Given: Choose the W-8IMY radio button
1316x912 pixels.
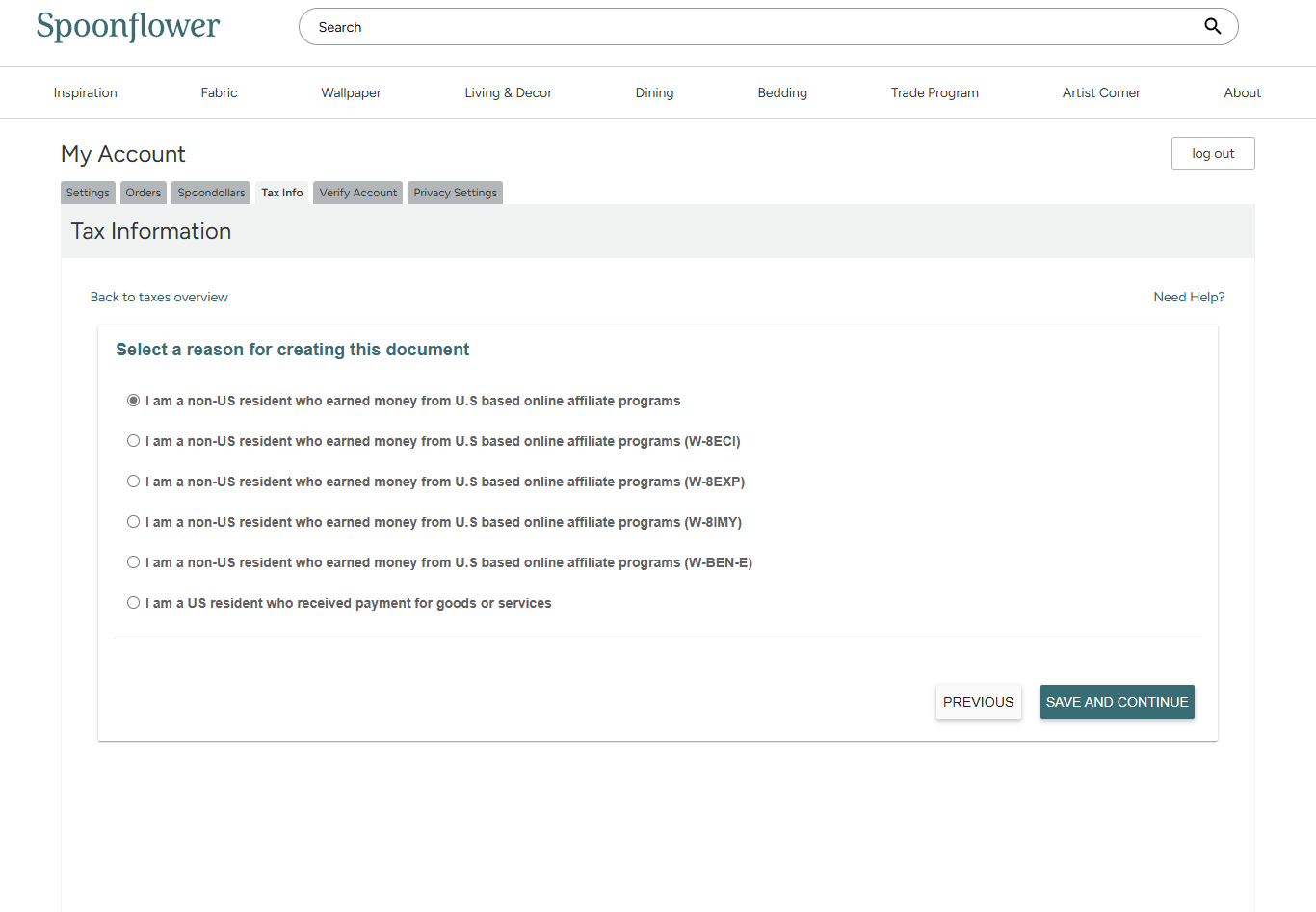Looking at the screenshot, I should 134,522.
